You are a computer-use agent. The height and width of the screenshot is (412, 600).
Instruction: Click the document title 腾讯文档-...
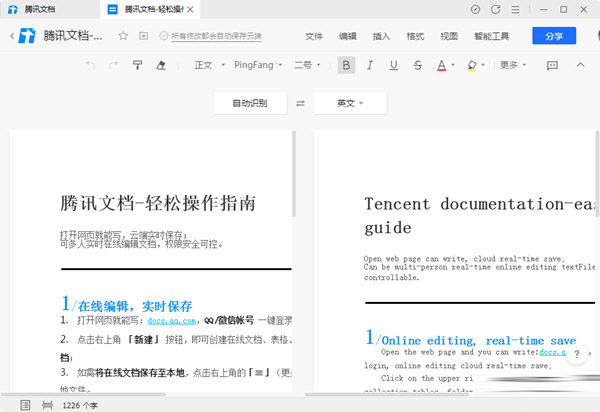pyautogui.click(x=73, y=36)
